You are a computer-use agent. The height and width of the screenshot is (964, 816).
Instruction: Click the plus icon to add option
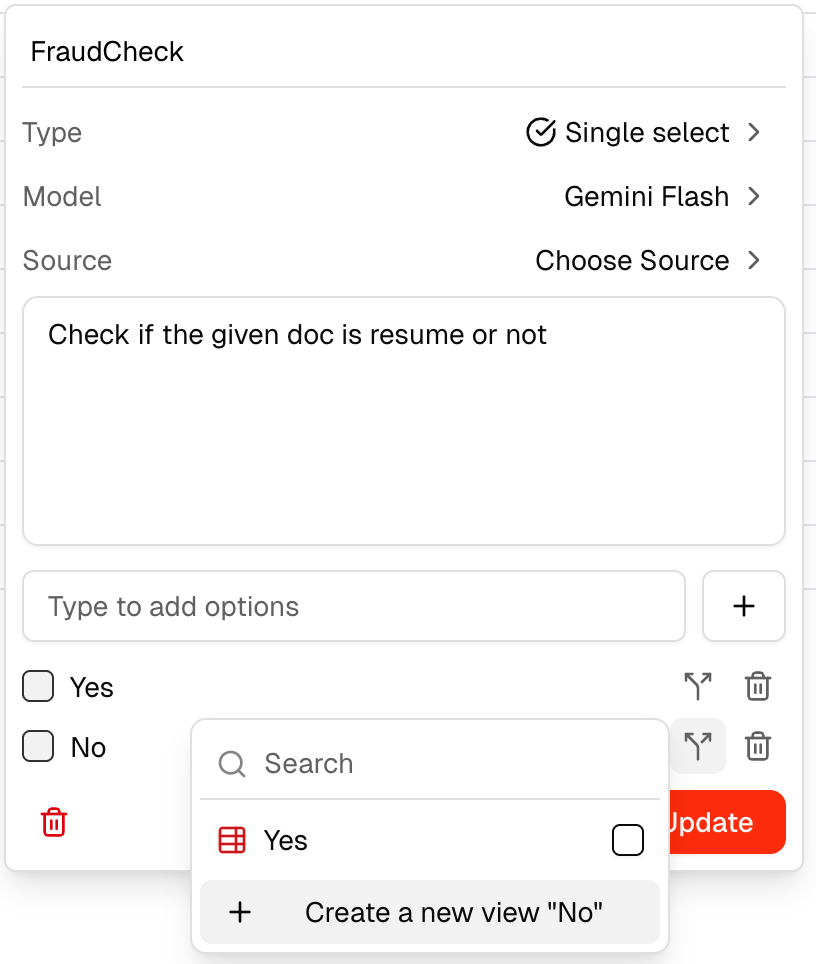744,606
